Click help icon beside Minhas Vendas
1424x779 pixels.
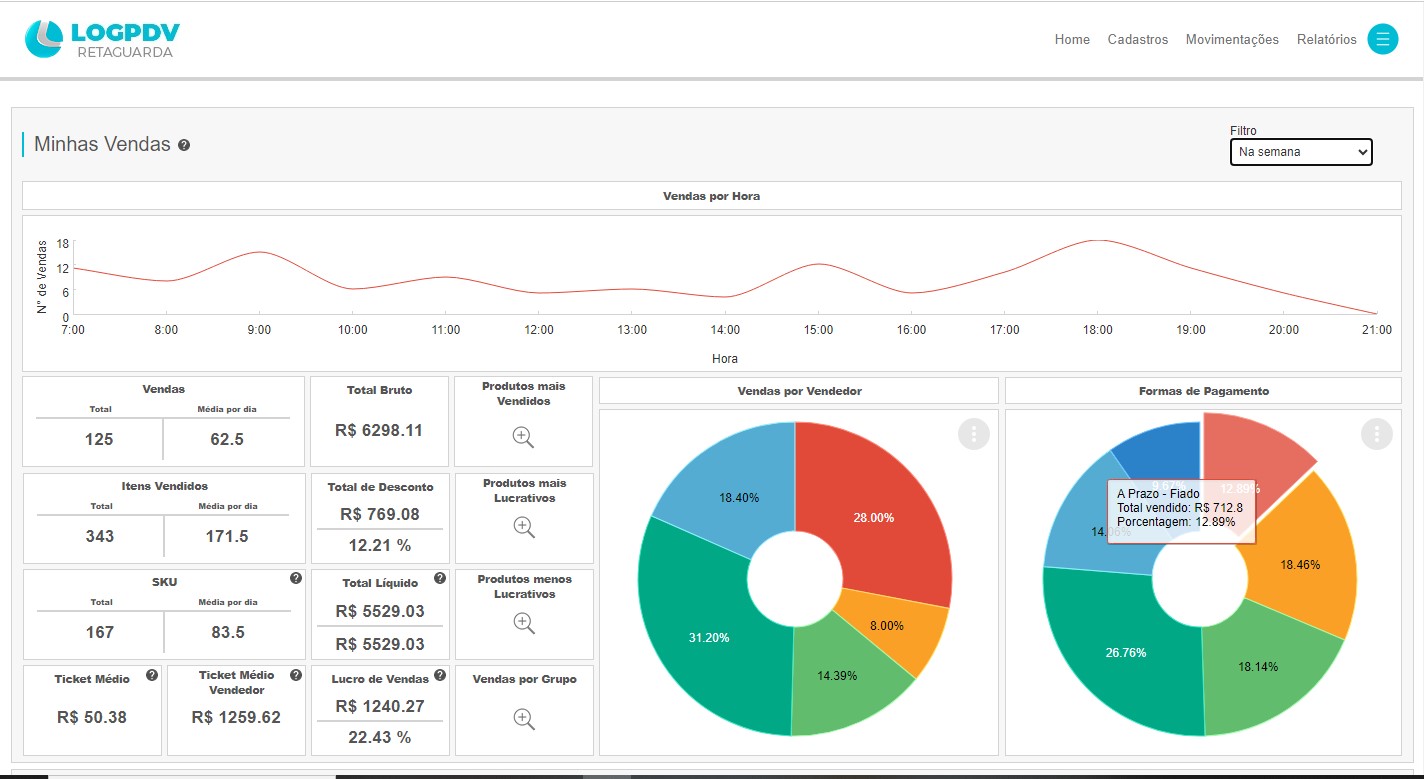(184, 145)
